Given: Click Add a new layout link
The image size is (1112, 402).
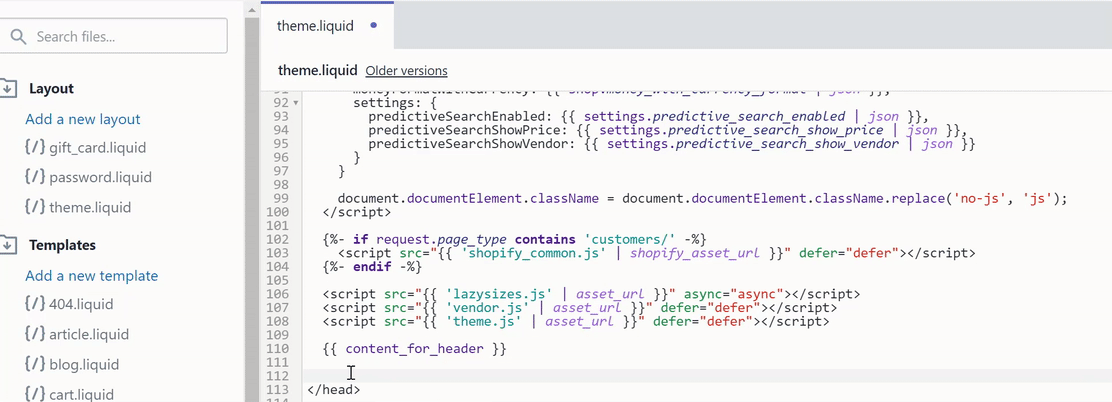Looking at the screenshot, I should (x=83, y=119).
